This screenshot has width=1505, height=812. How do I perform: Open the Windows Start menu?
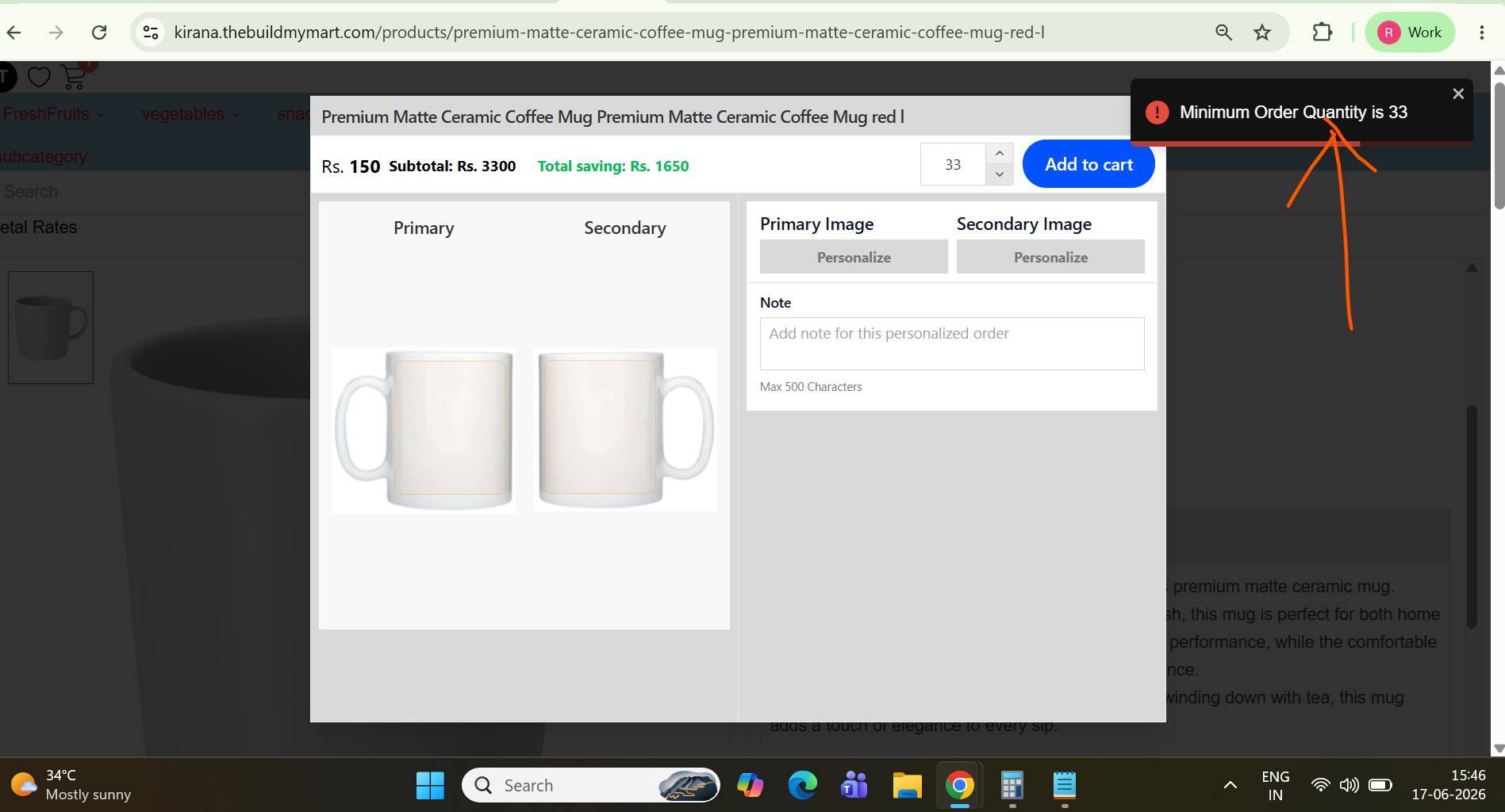coord(430,786)
